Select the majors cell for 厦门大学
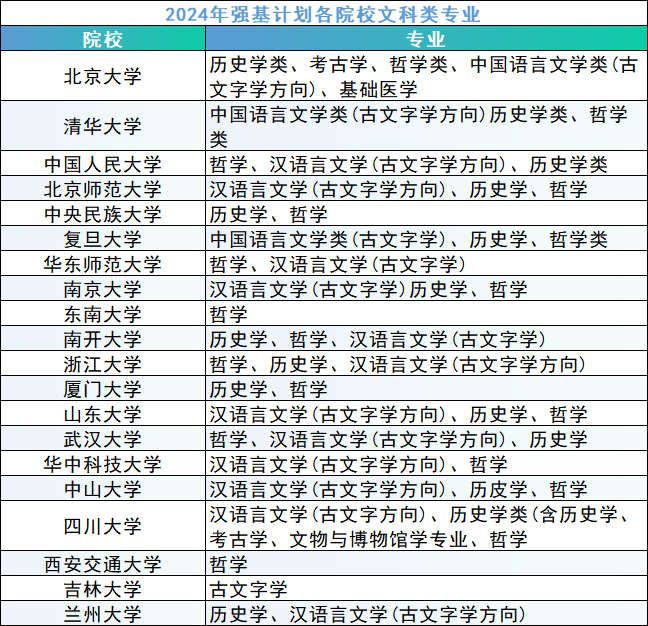Screen dimensions: 648x626 tap(426, 388)
